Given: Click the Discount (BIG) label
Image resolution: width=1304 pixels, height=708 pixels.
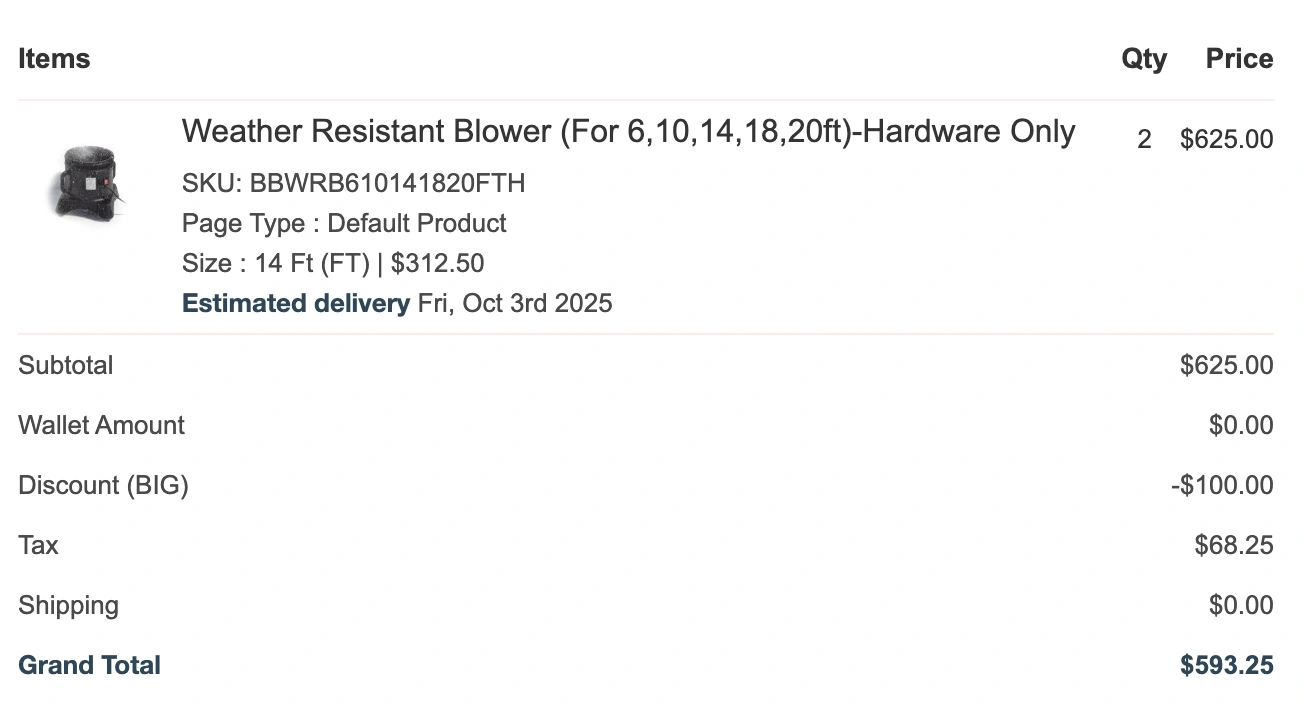Looking at the screenshot, I should (103, 485).
